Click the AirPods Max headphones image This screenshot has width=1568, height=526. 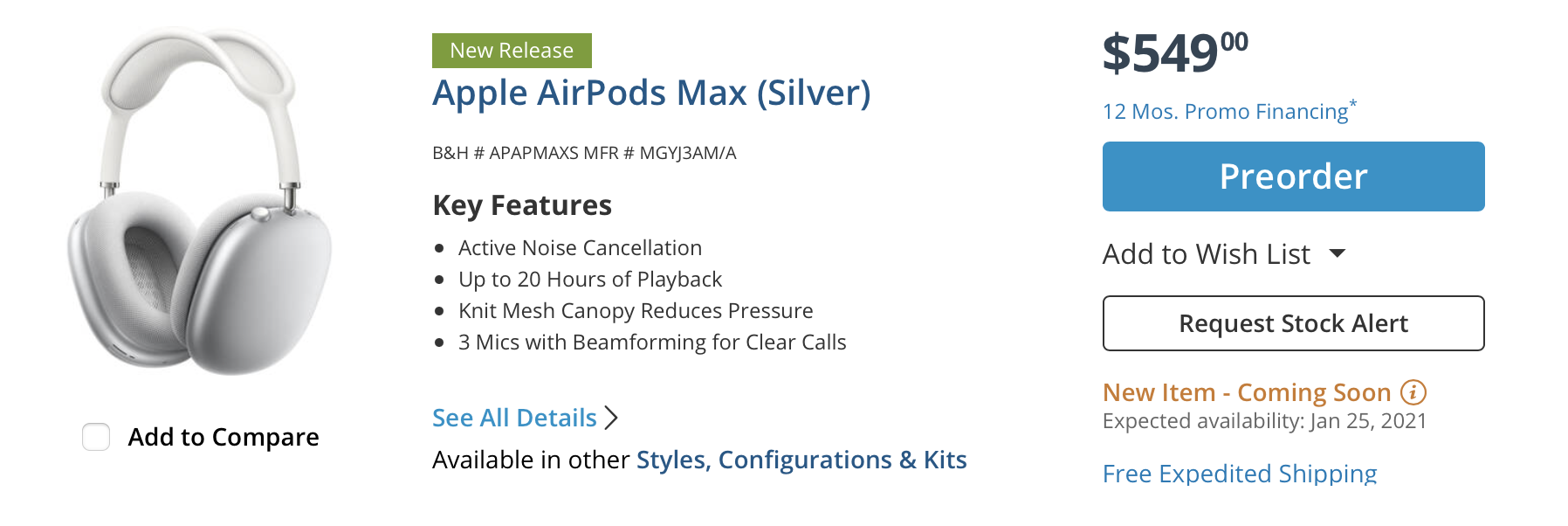coord(200,201)
